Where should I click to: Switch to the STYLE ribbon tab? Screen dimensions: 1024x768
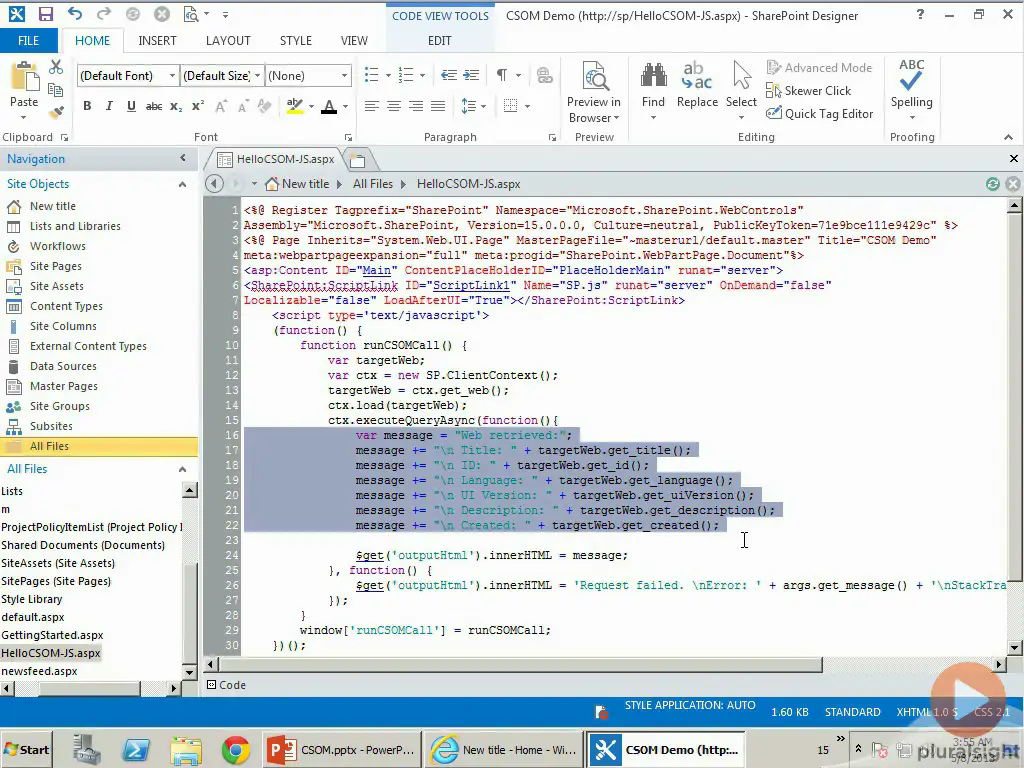coord(296,40)
